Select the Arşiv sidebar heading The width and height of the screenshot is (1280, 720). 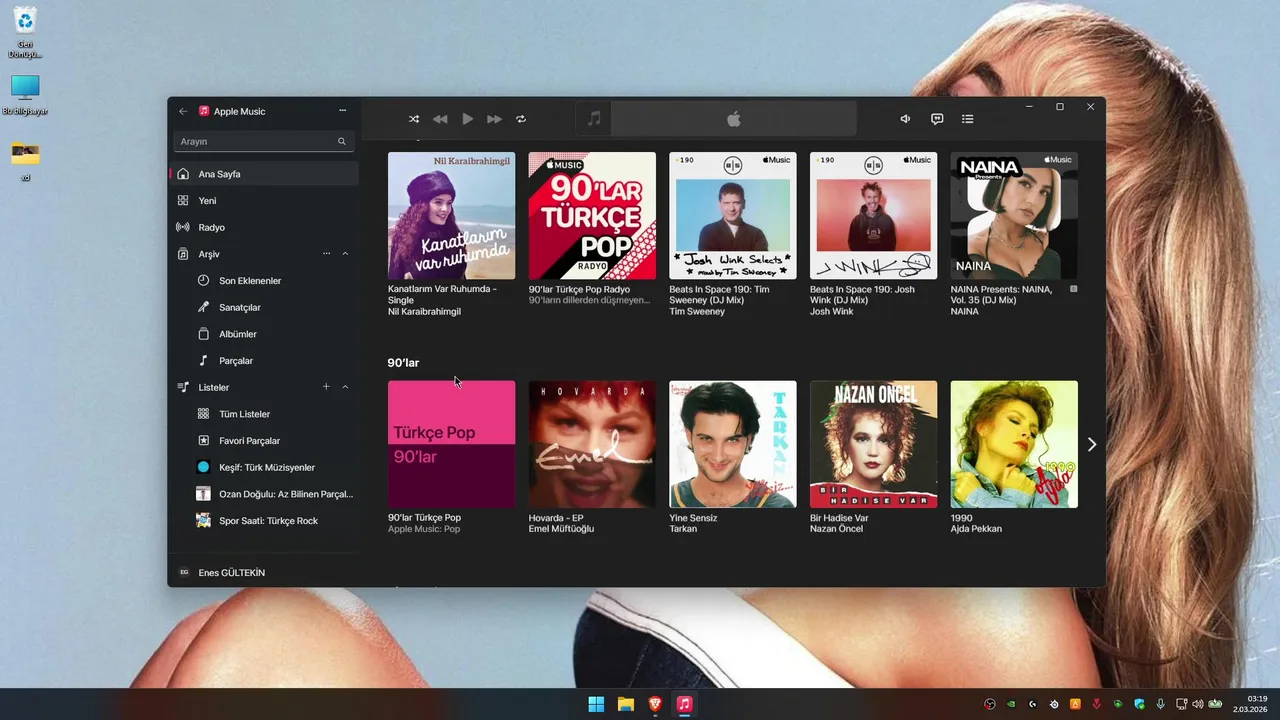[209, 254]
